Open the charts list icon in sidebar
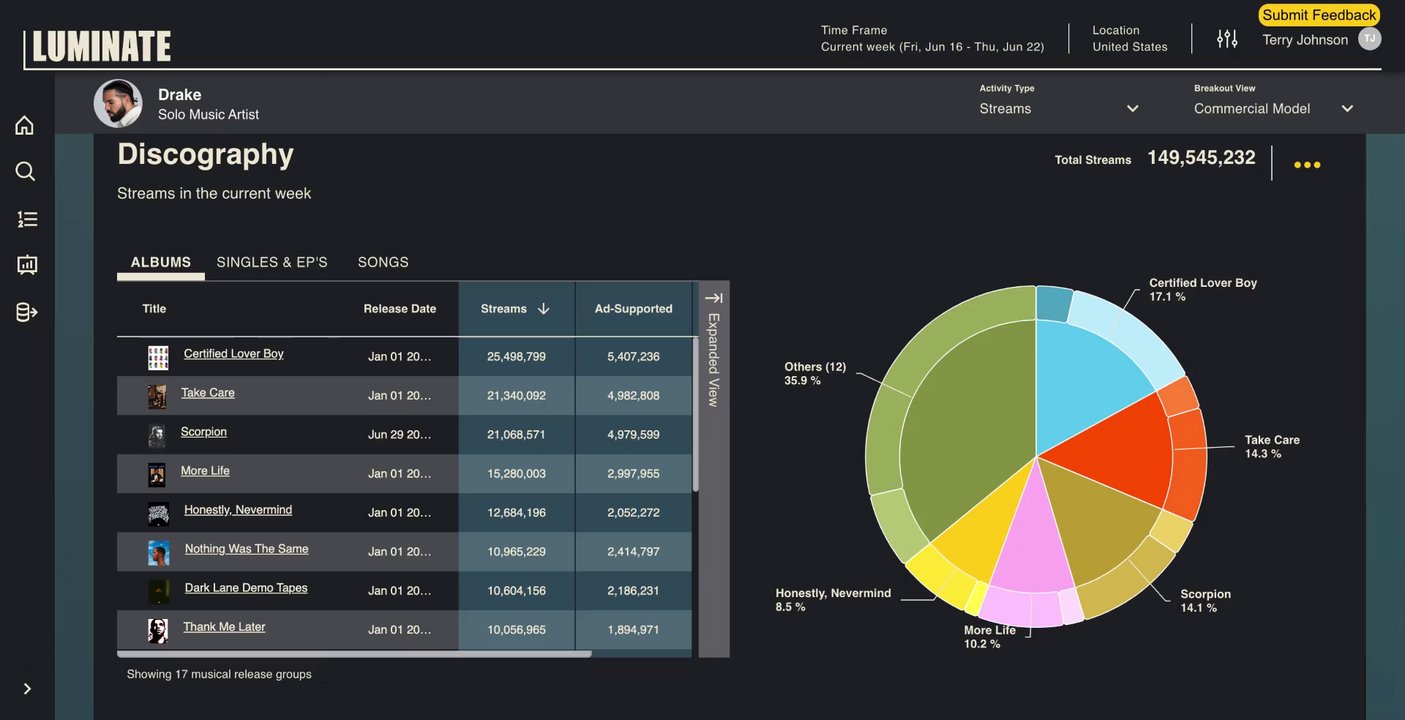 coord(27,218)
